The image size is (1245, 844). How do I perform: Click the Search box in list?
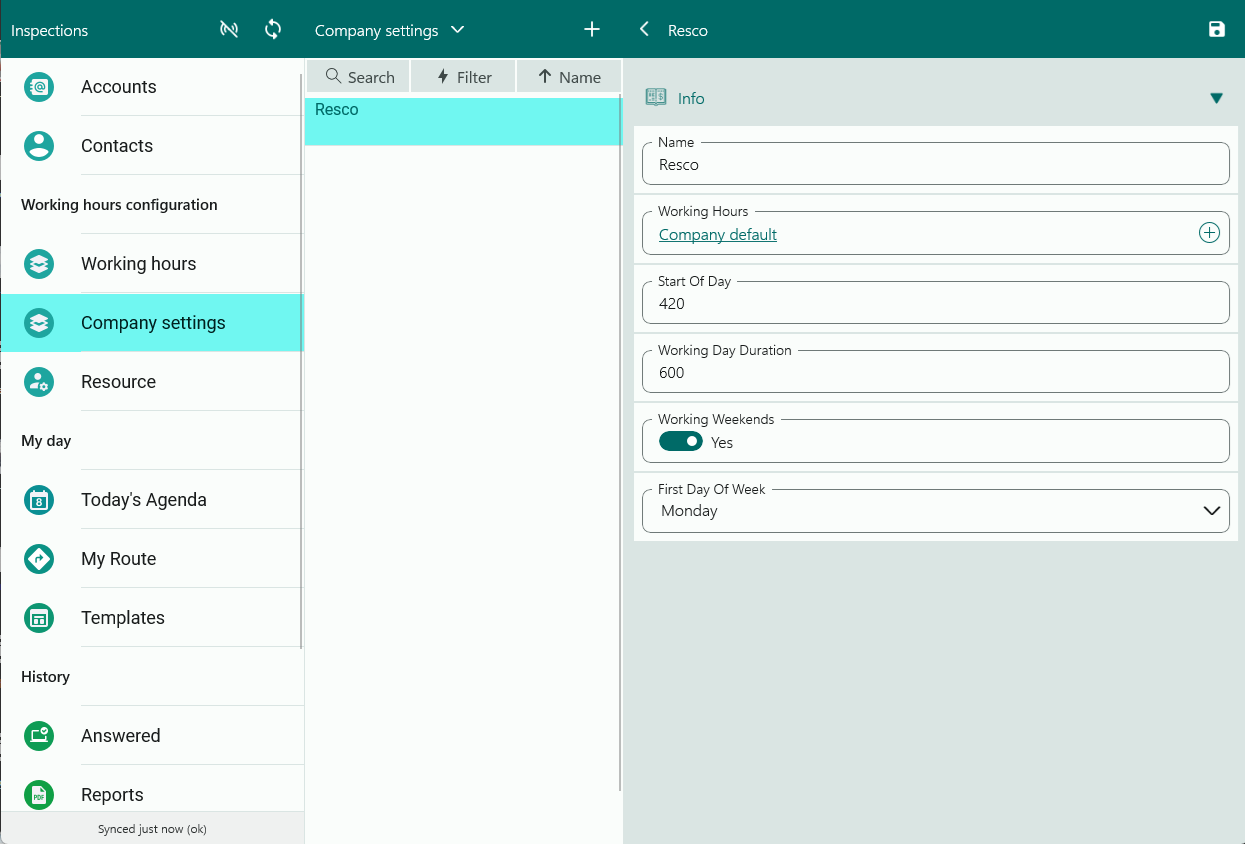pyautogui.click(x=359, y=77)
